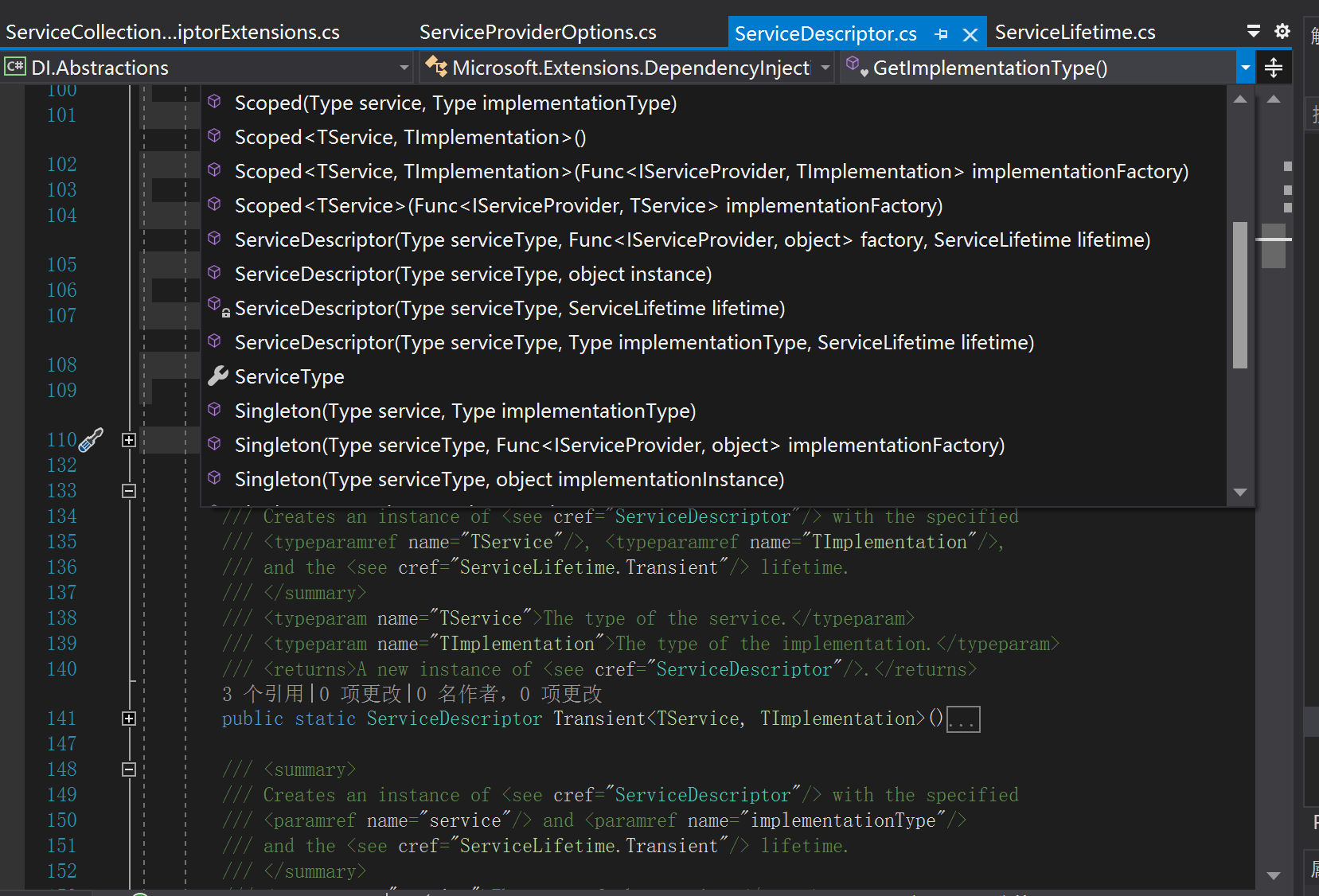This screenshot has width=1319, height=896.
Task: Close the ServiceDescriptor.cs tab
Action: pyautogui.click(x=970, y=35)
